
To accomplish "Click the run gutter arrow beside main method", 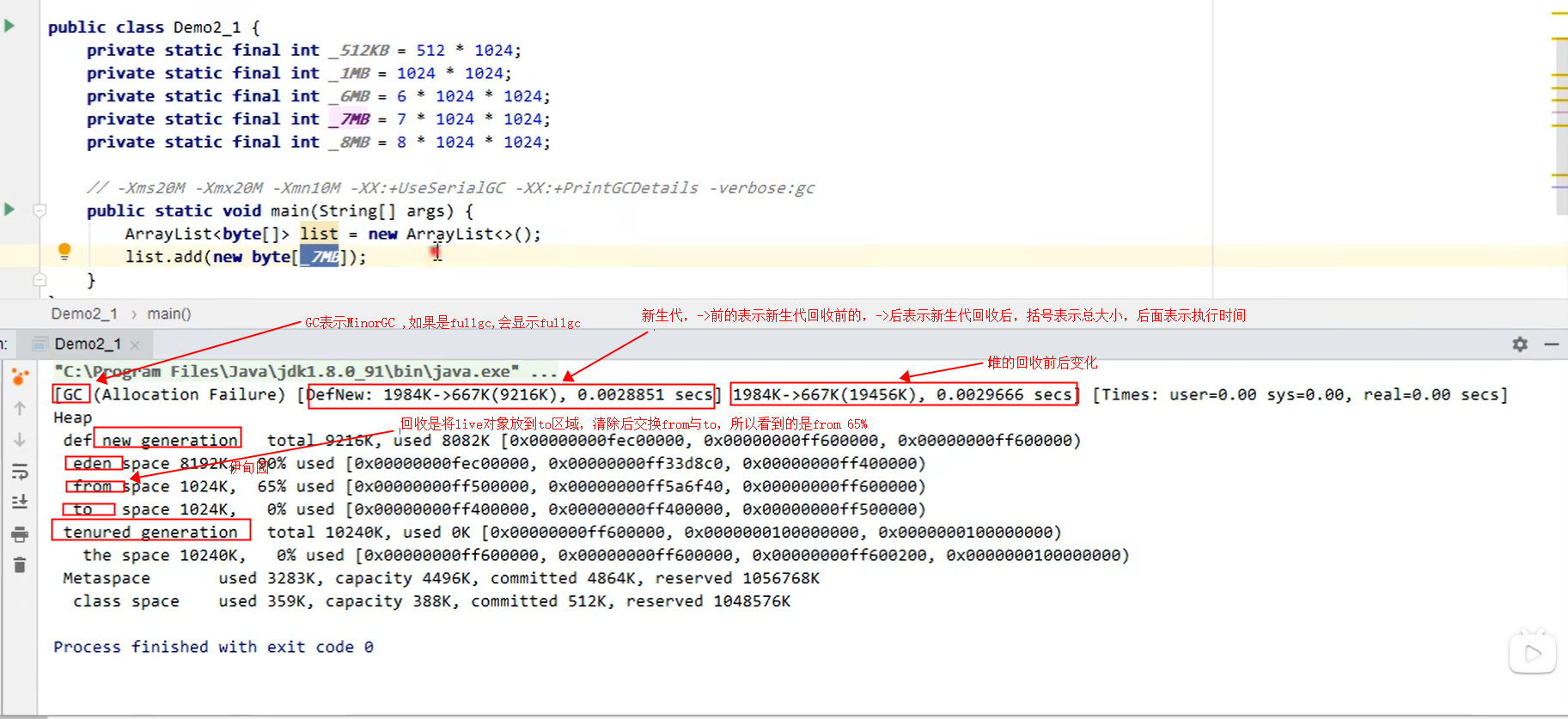I will click(x=9, y=210).
